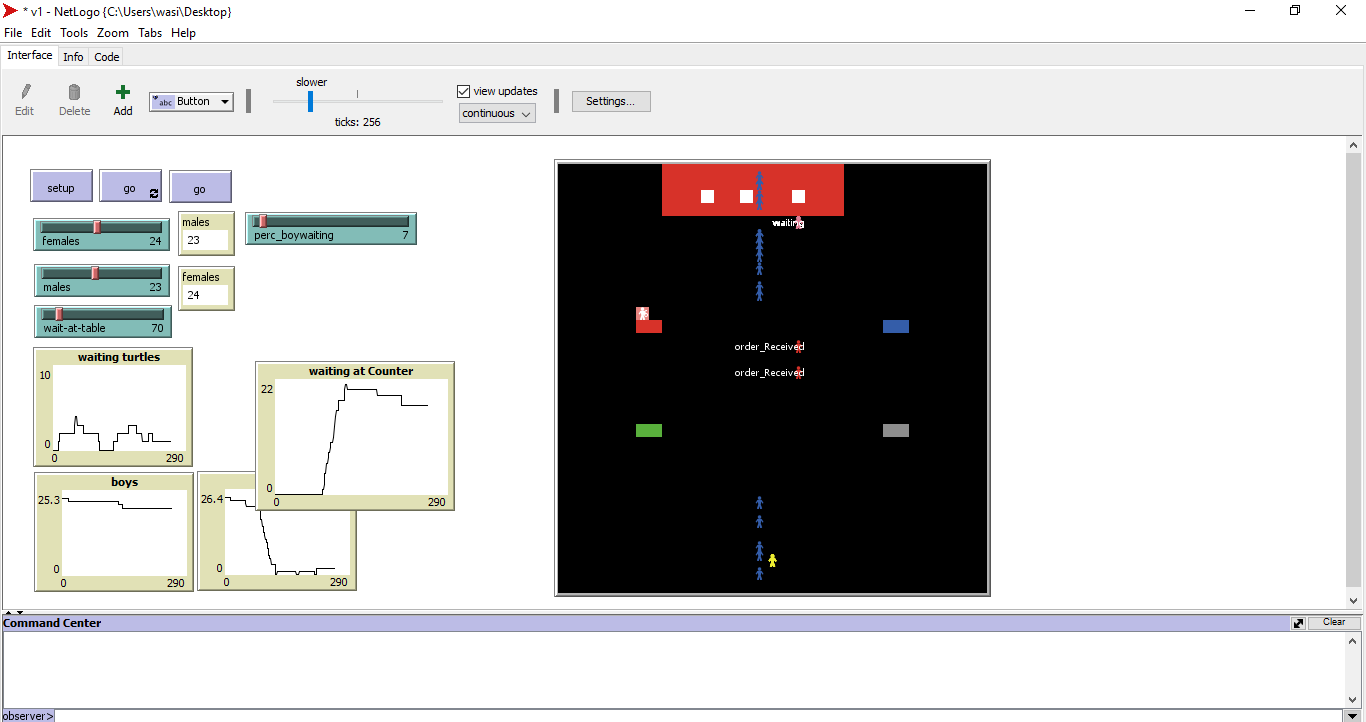Viewport: 1366px width, 722px height.
Task: Click the green Add plus icon
Action: tap(123, 92)
